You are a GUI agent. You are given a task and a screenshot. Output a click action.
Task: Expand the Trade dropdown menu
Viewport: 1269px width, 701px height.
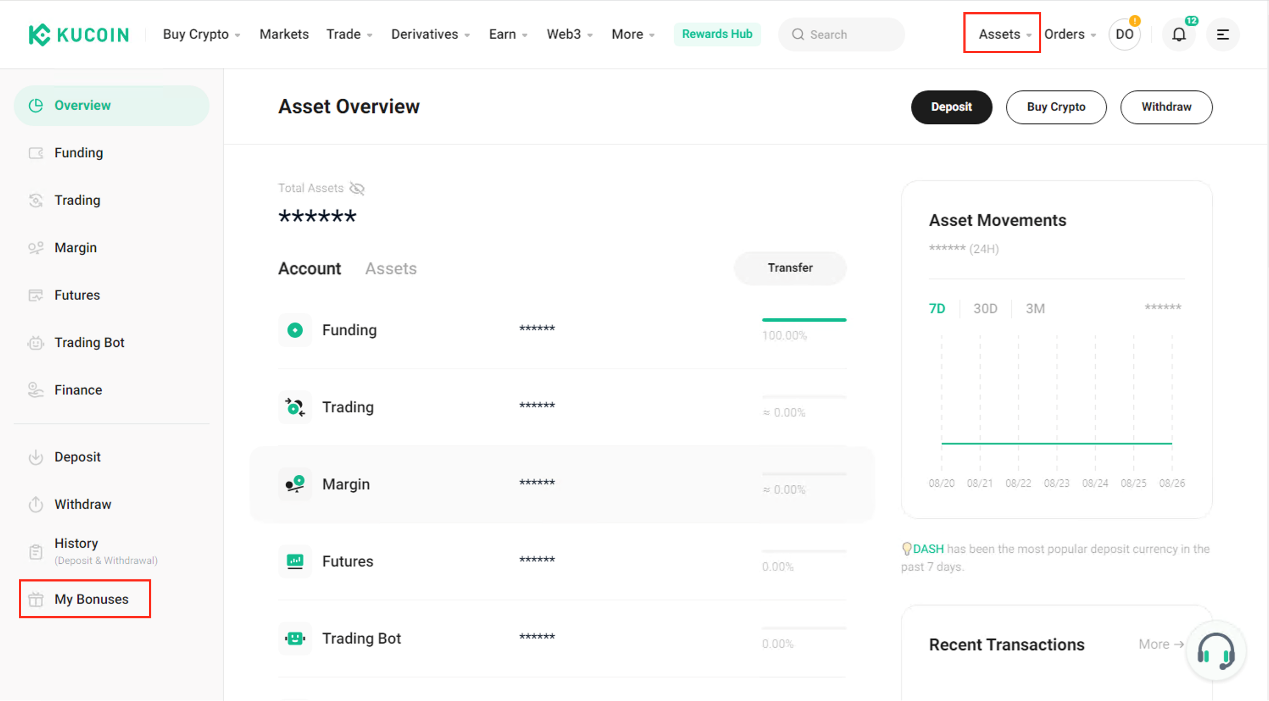click(x=349, y=34)
